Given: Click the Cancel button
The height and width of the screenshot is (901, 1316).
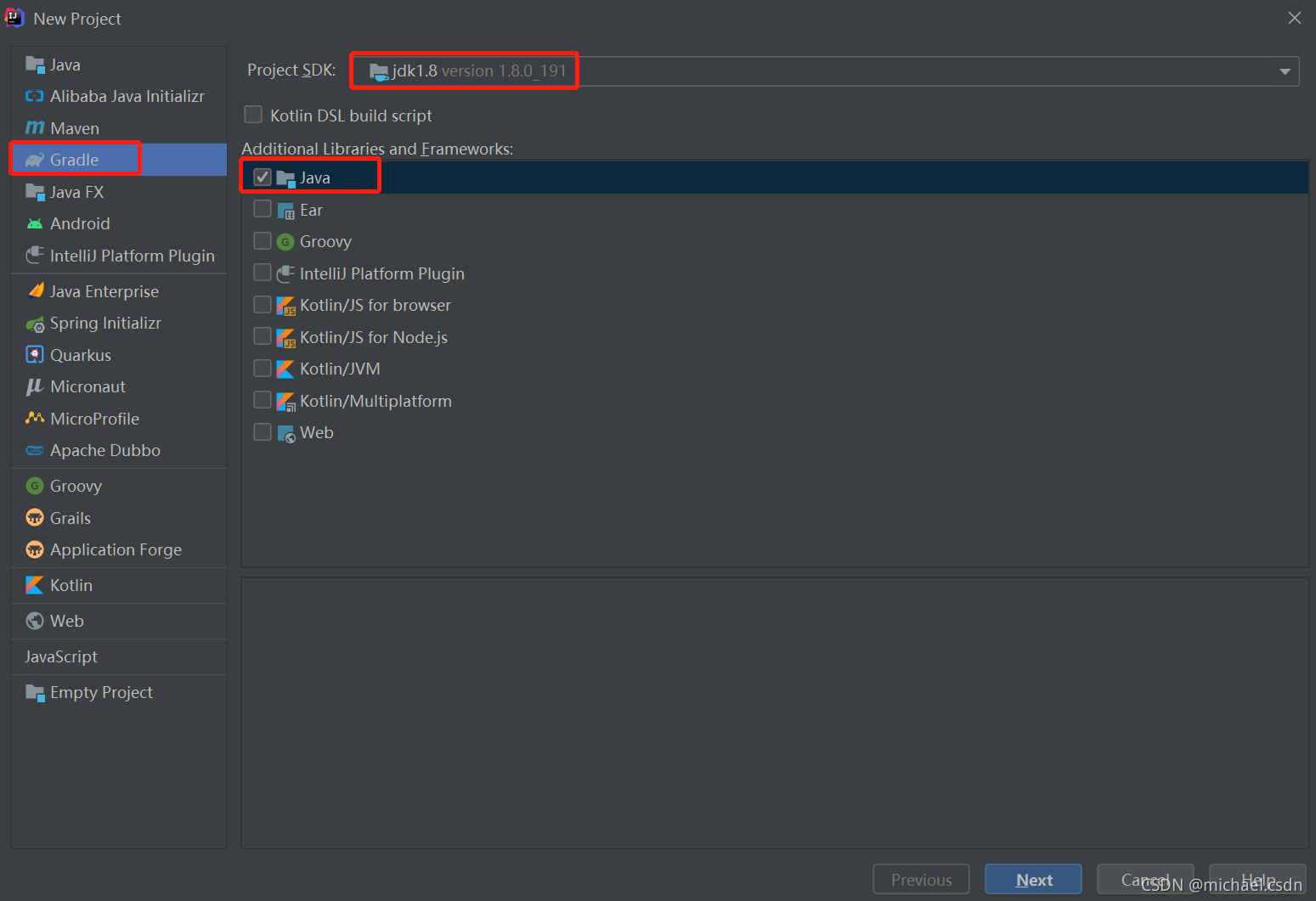Looking at the screenshot, I should click(x=1145, y=880).
